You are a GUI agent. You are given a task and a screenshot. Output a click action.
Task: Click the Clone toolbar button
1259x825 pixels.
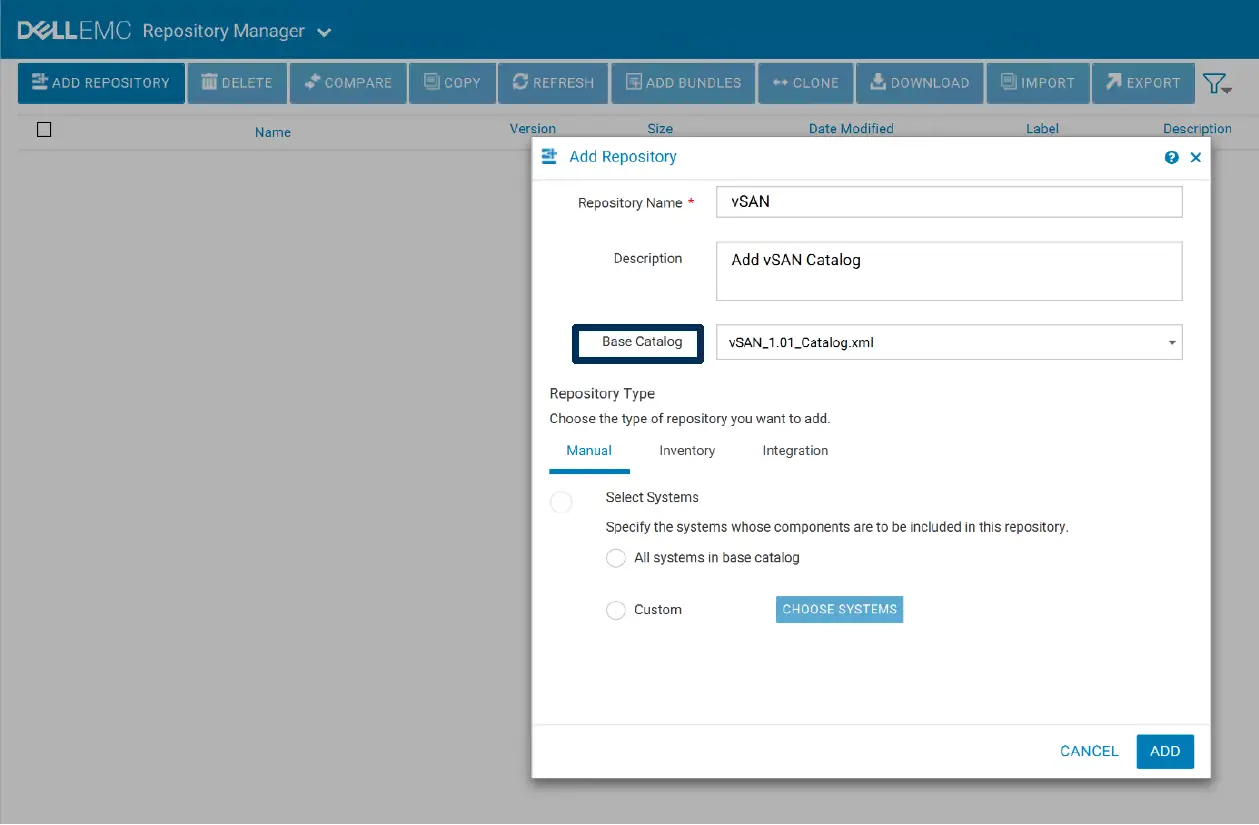805,83
